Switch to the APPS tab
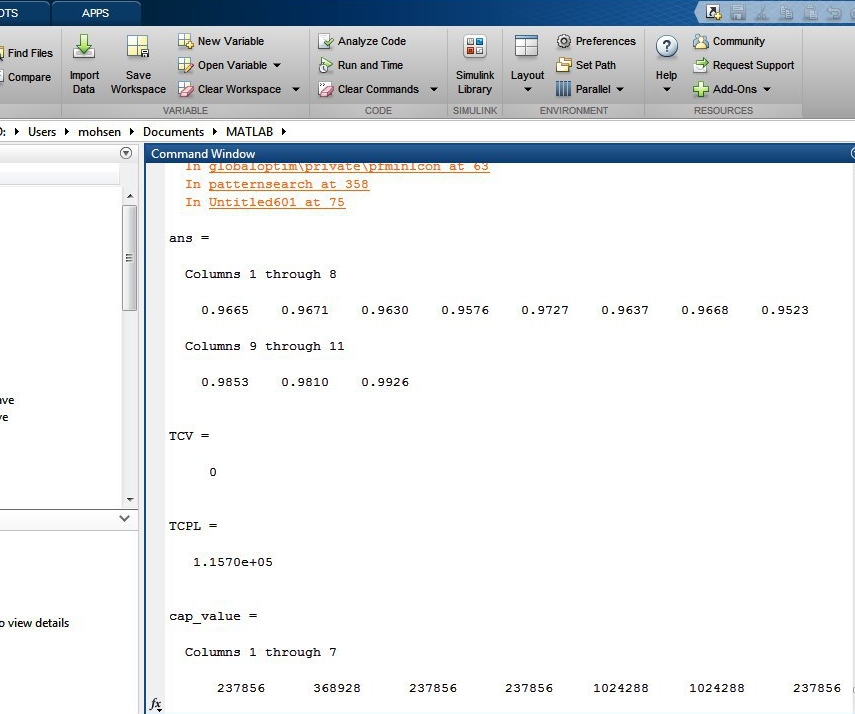855x714 pixels. pyautogui.click(x=96, y=13)
